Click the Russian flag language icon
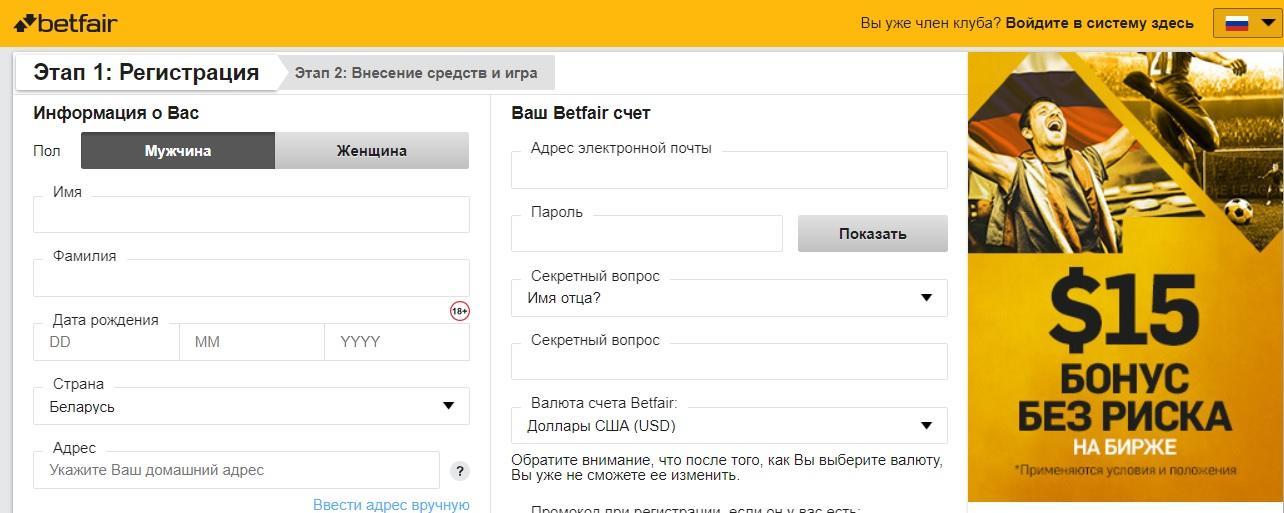This screenshot has width=1284, height=513. point(1237,23)
